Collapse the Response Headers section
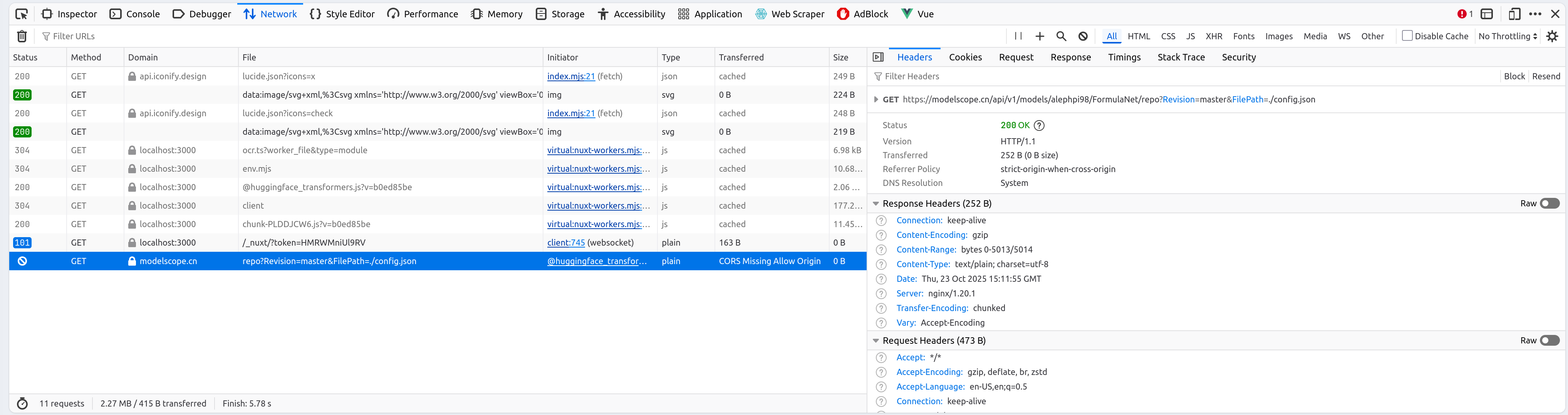Screen dimensions: 1568x415 (x=876, y=203)
